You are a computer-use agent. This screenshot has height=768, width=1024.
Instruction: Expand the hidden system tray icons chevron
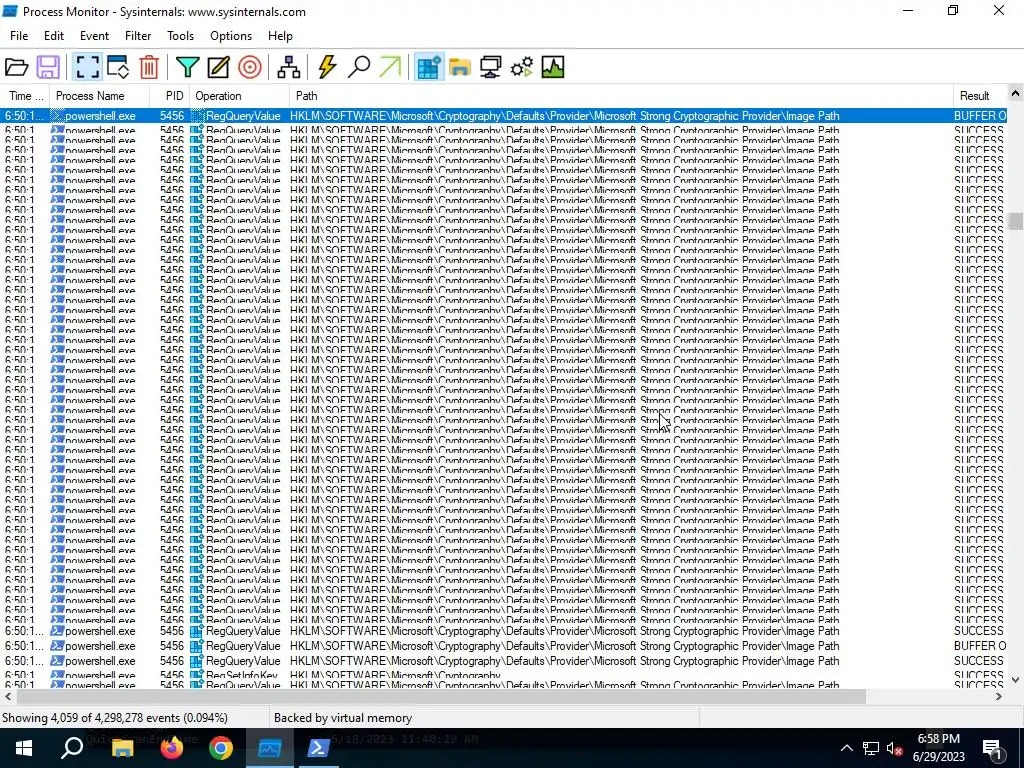(x=846, y=748)
